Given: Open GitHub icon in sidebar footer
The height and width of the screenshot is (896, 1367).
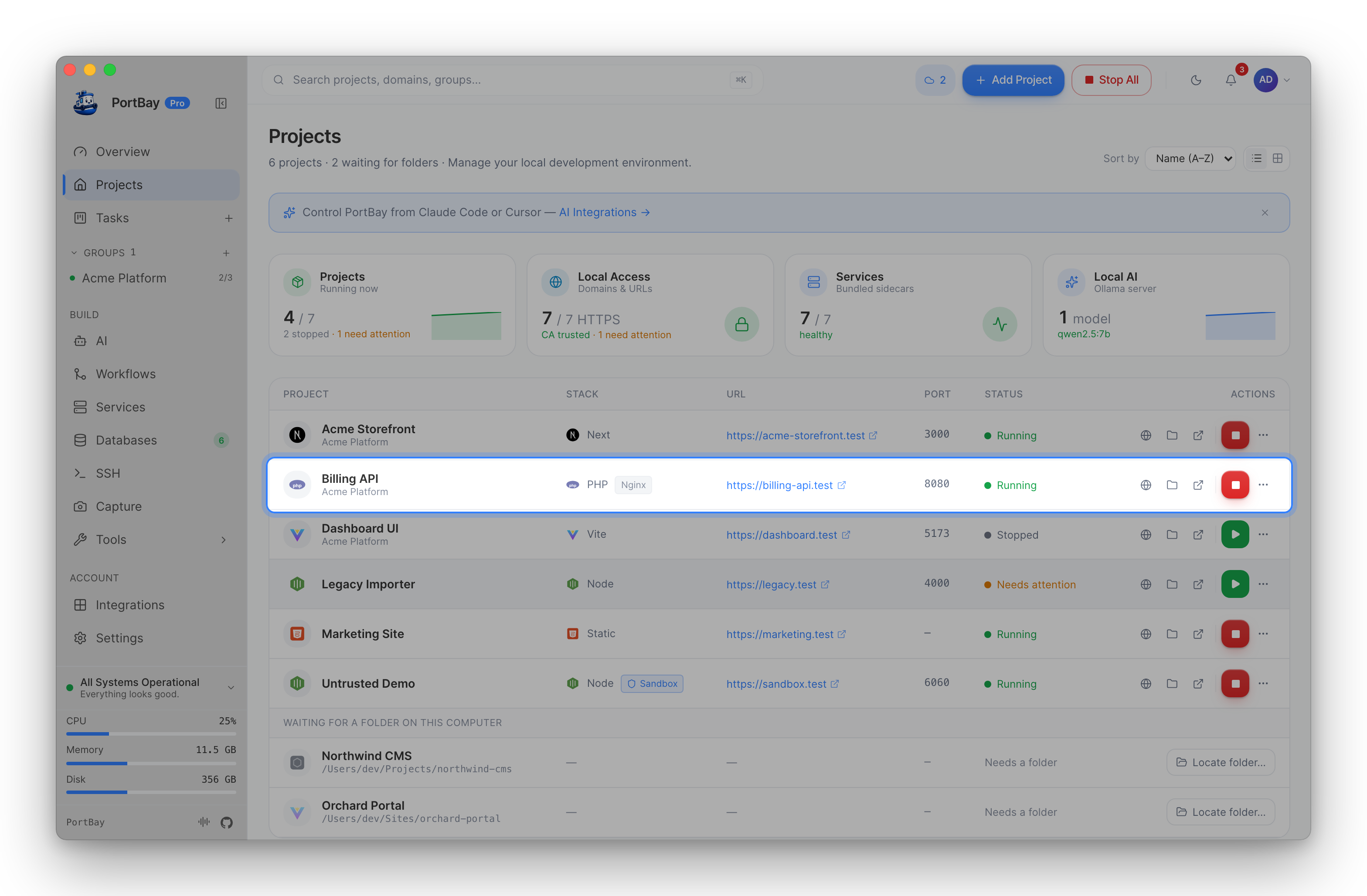Looking at the screenshot, I should [x=226, y=822].
